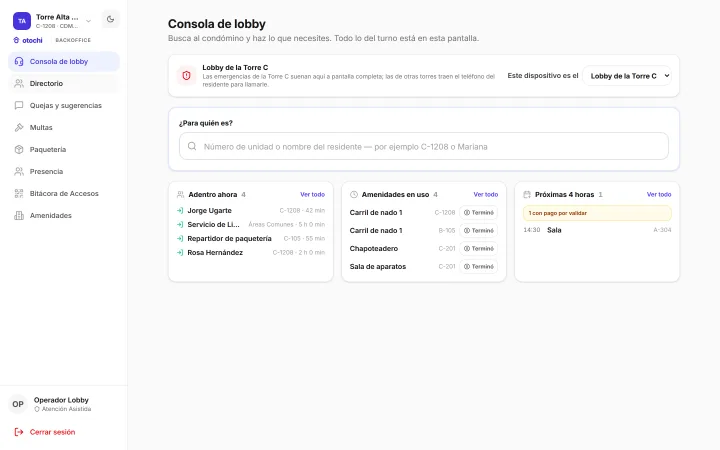The image size is (720, 450).
Task: Open Multas section
Action: tap(64, 128)
